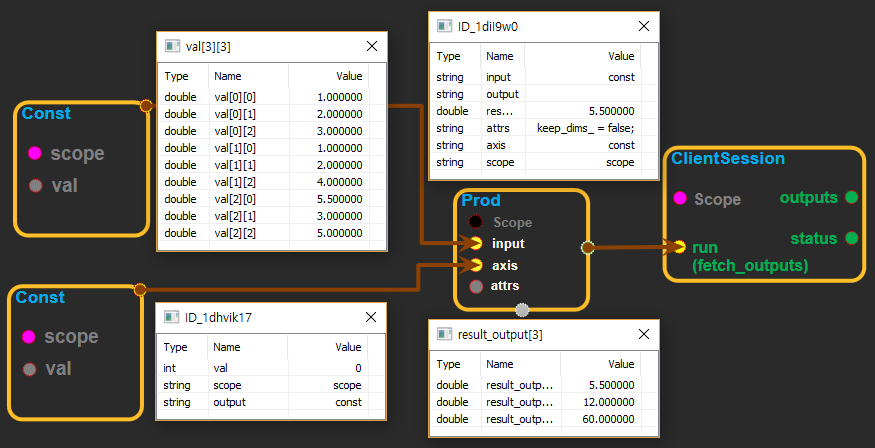875x448 pixels.
Task: Click the ClientSession outputs green port
Action: (x=851, y=197)
